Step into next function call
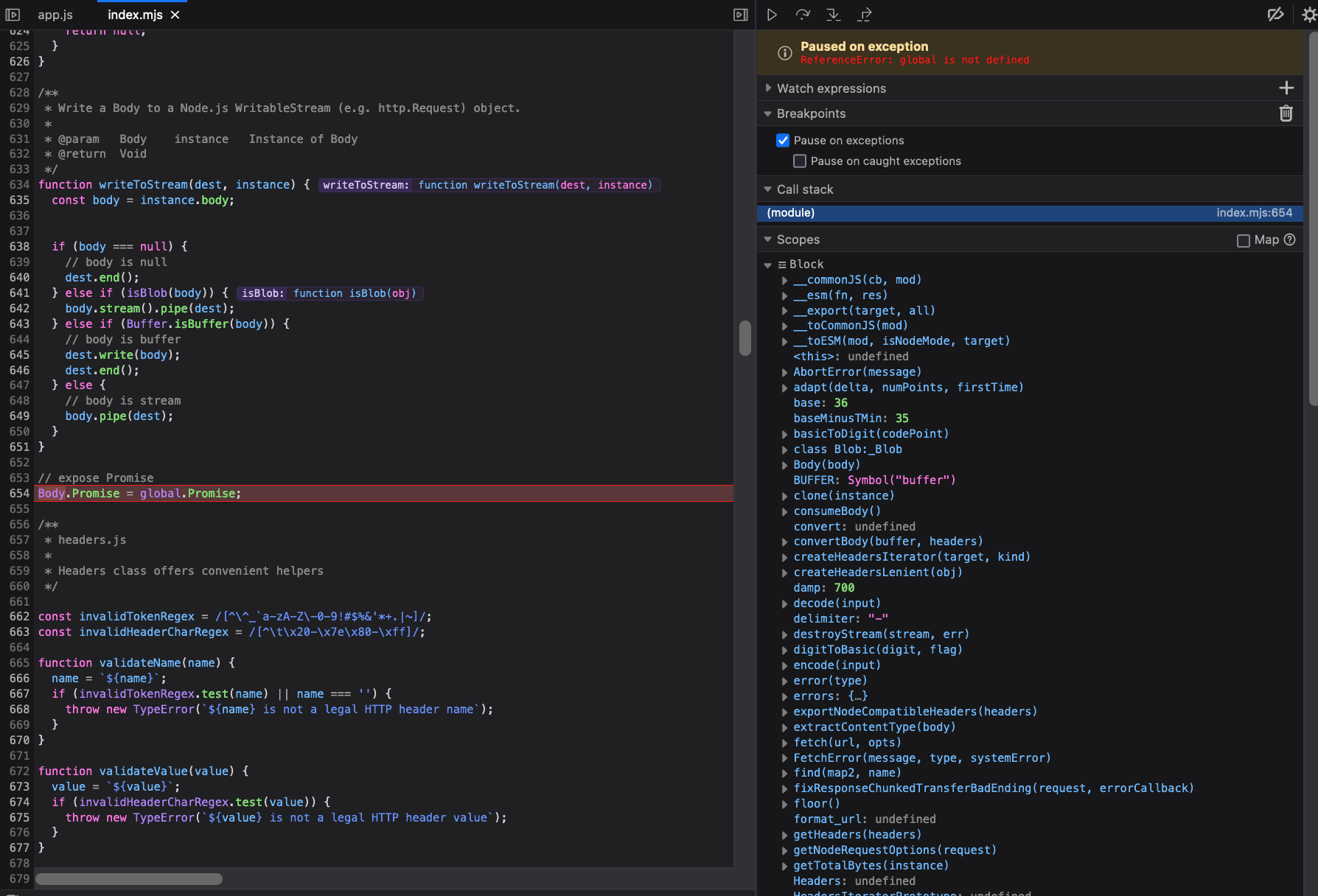 [834, 15]
